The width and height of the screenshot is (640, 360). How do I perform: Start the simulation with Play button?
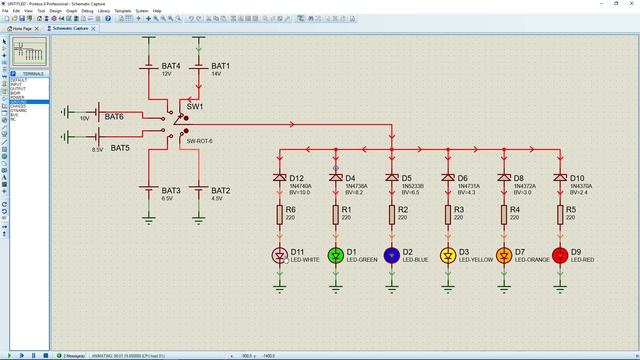(x=9, y=356)
